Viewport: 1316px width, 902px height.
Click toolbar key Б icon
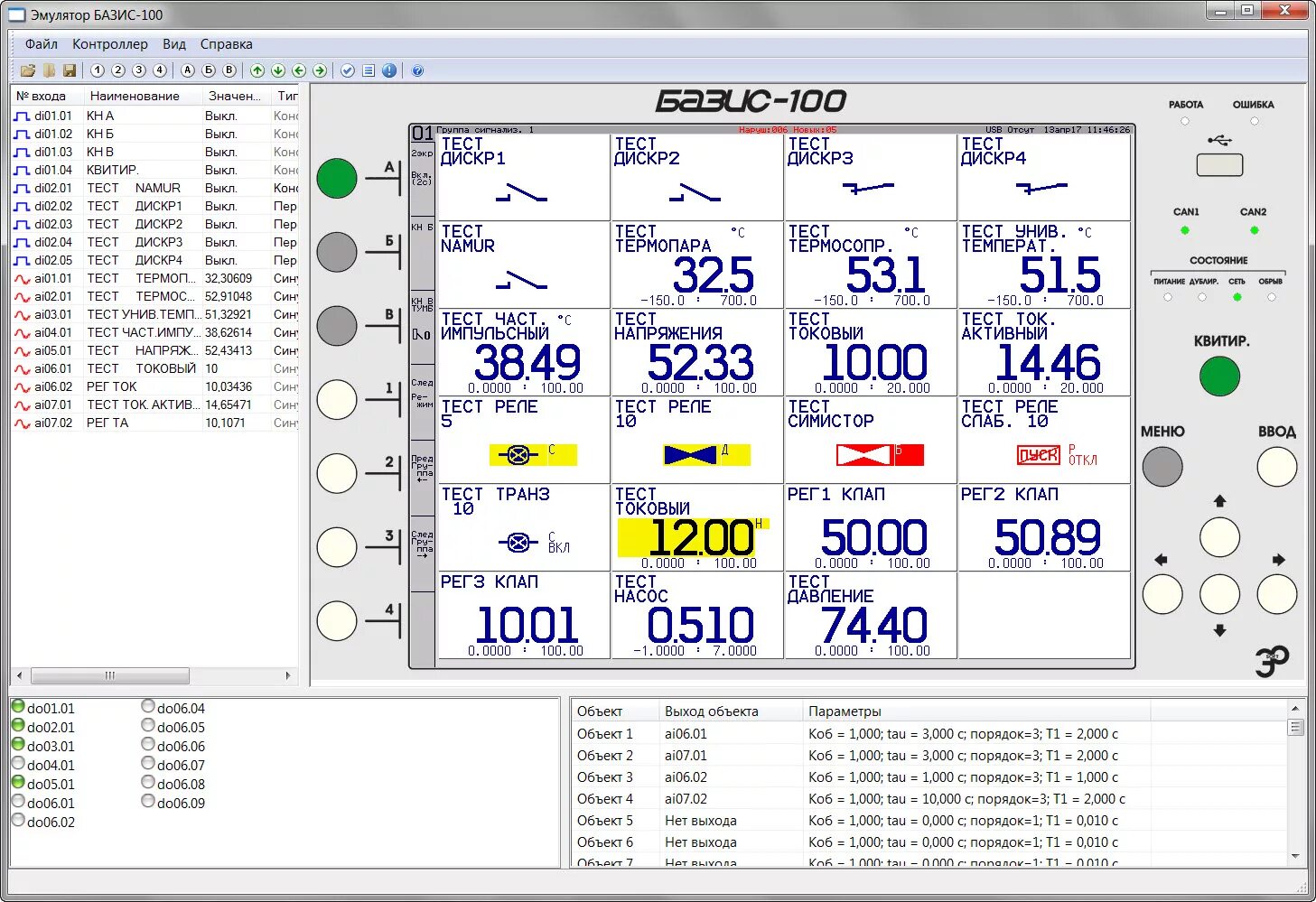pyautogui.click(x=209, y=70)
